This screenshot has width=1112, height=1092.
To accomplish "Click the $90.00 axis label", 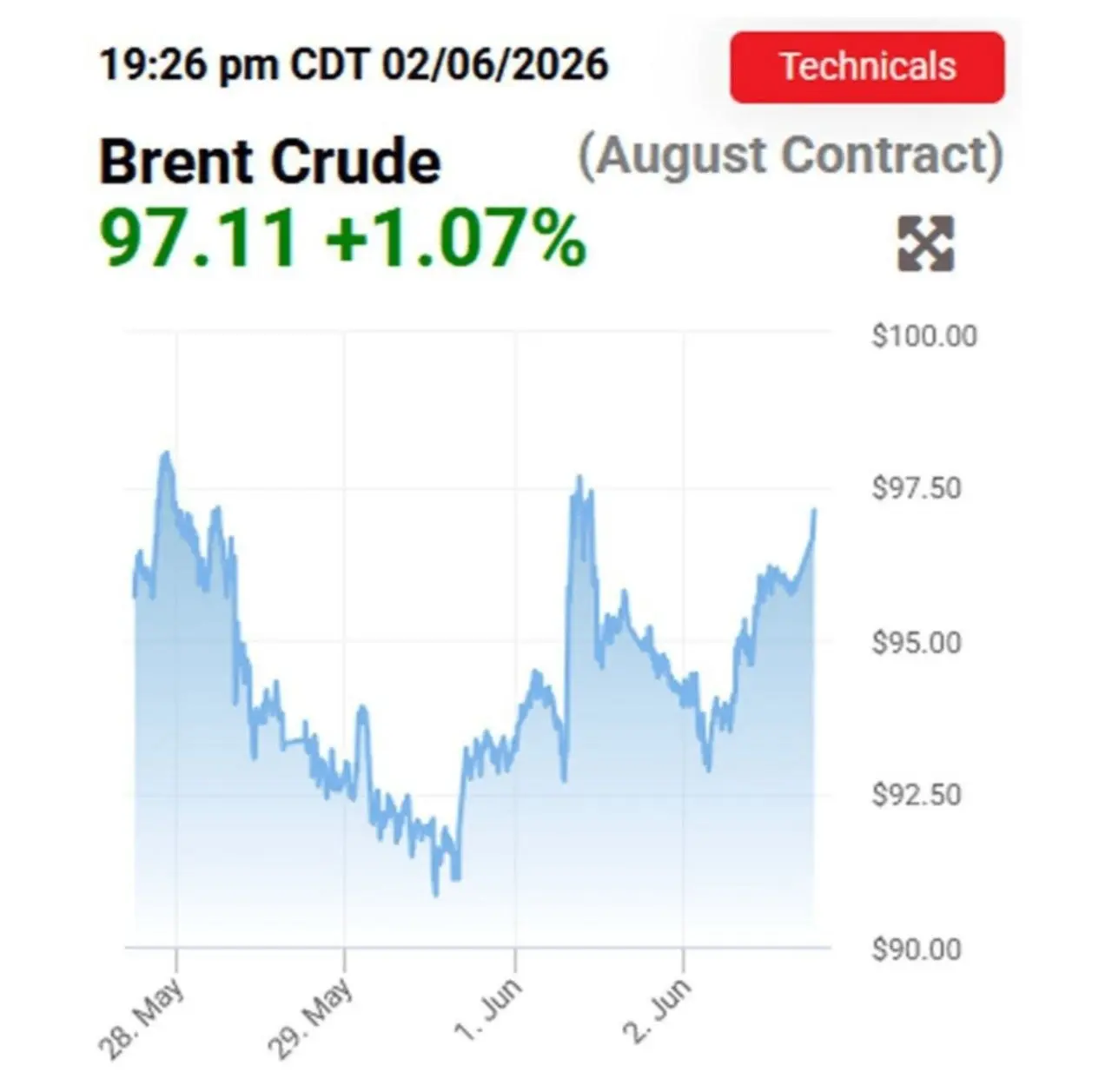I will point(917,948).
